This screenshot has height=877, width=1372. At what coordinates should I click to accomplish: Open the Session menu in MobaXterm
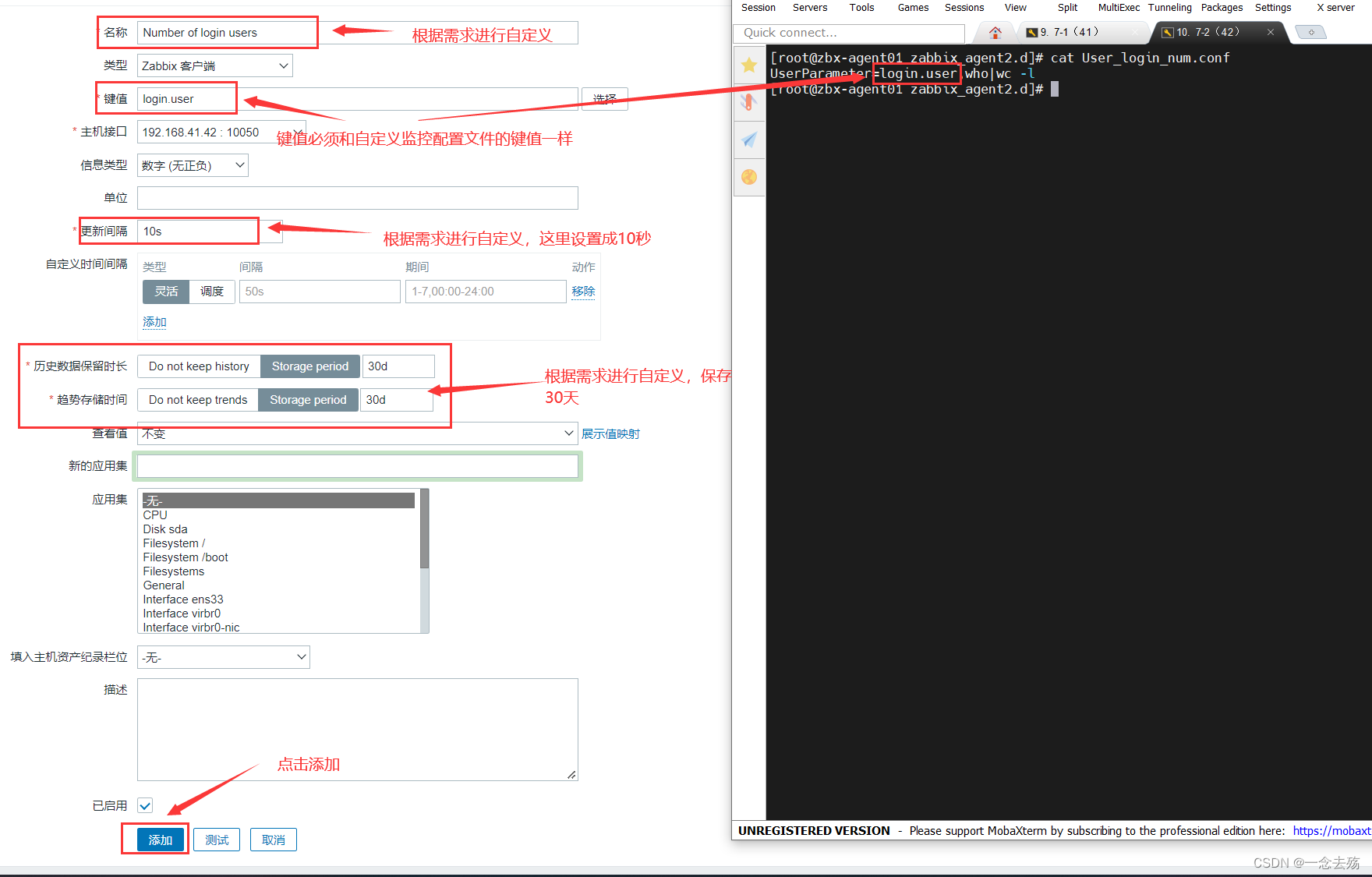pyautogui.click(x=758, y=8)
